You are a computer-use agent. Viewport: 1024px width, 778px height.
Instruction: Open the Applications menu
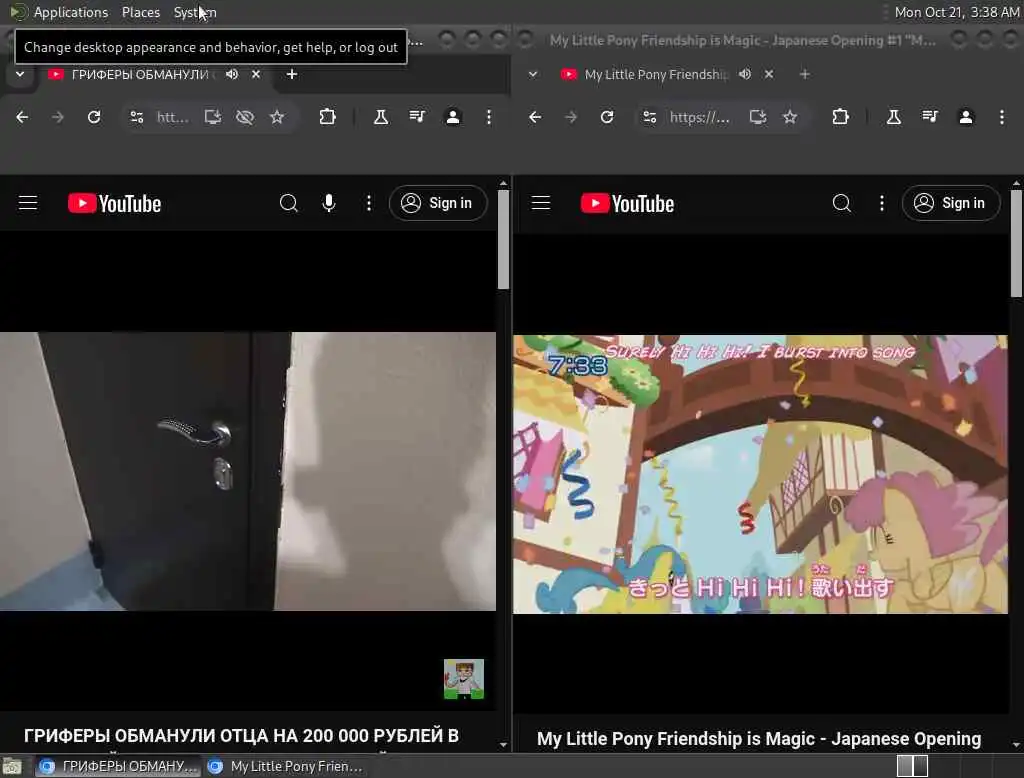[x=71, y=12]
